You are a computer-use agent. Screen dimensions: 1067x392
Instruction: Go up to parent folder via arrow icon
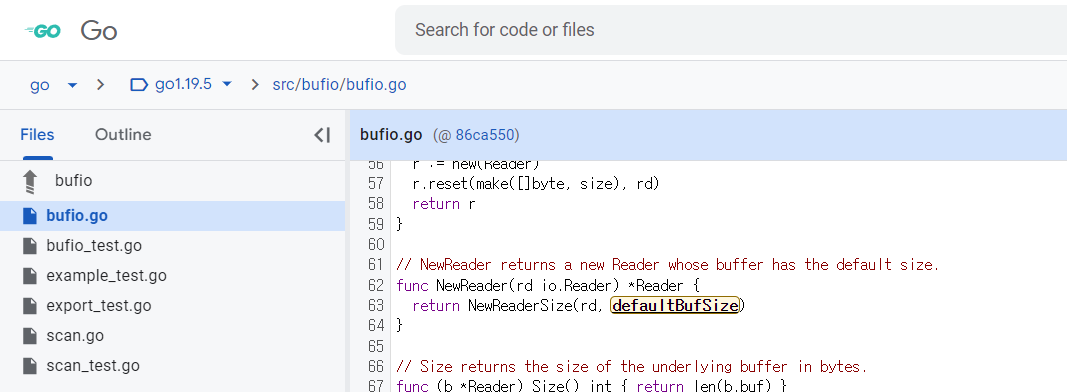tap(29, 181)
